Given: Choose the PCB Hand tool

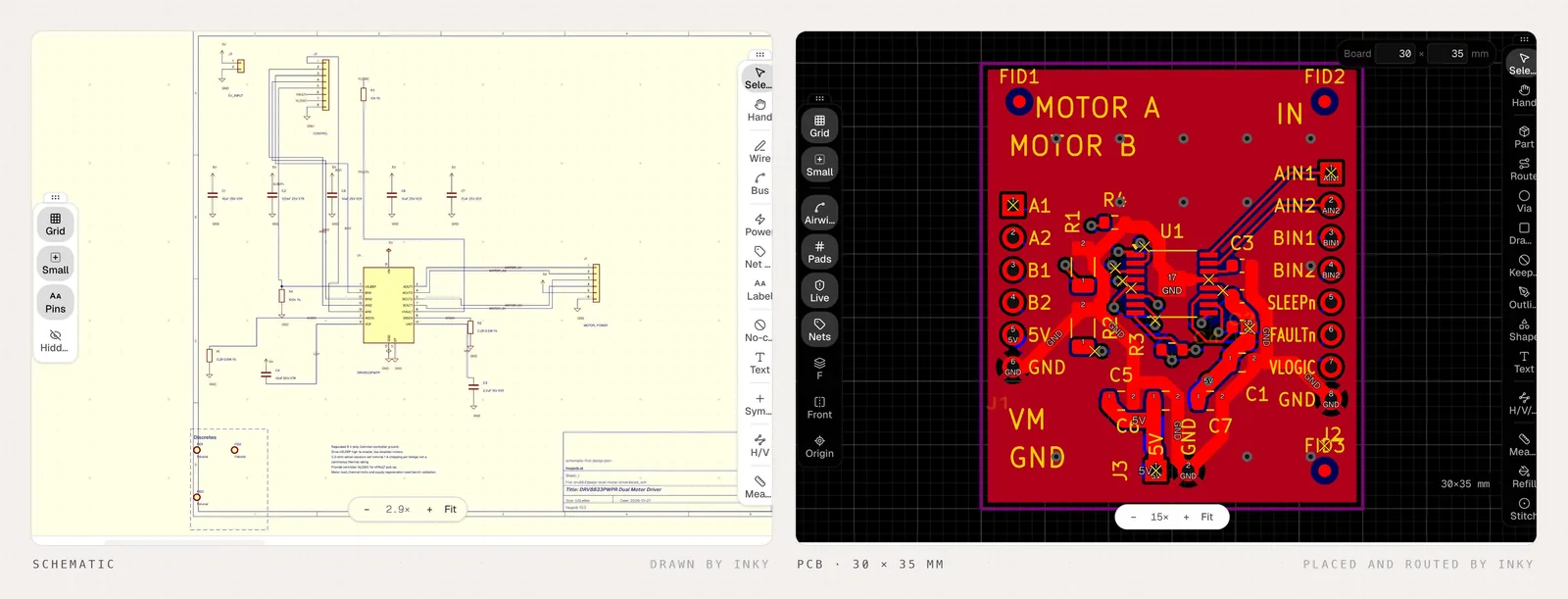Looking at the screenshot, I should [x=1523, y=96].
